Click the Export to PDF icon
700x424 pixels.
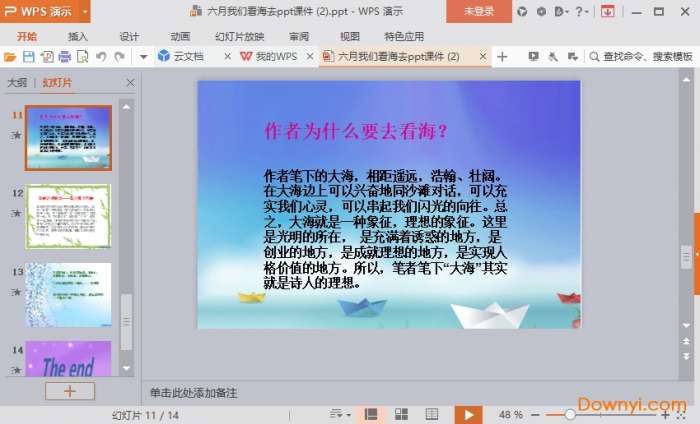46,57
